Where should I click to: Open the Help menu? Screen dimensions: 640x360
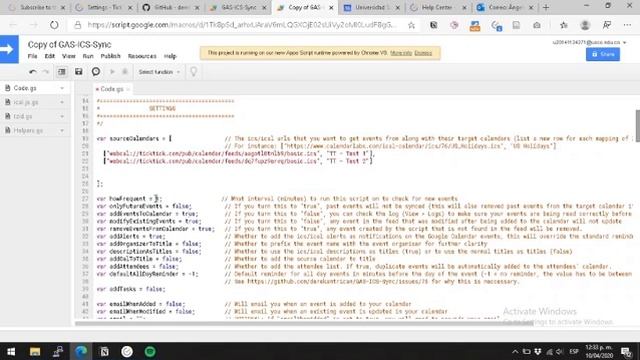coord(170,56)
